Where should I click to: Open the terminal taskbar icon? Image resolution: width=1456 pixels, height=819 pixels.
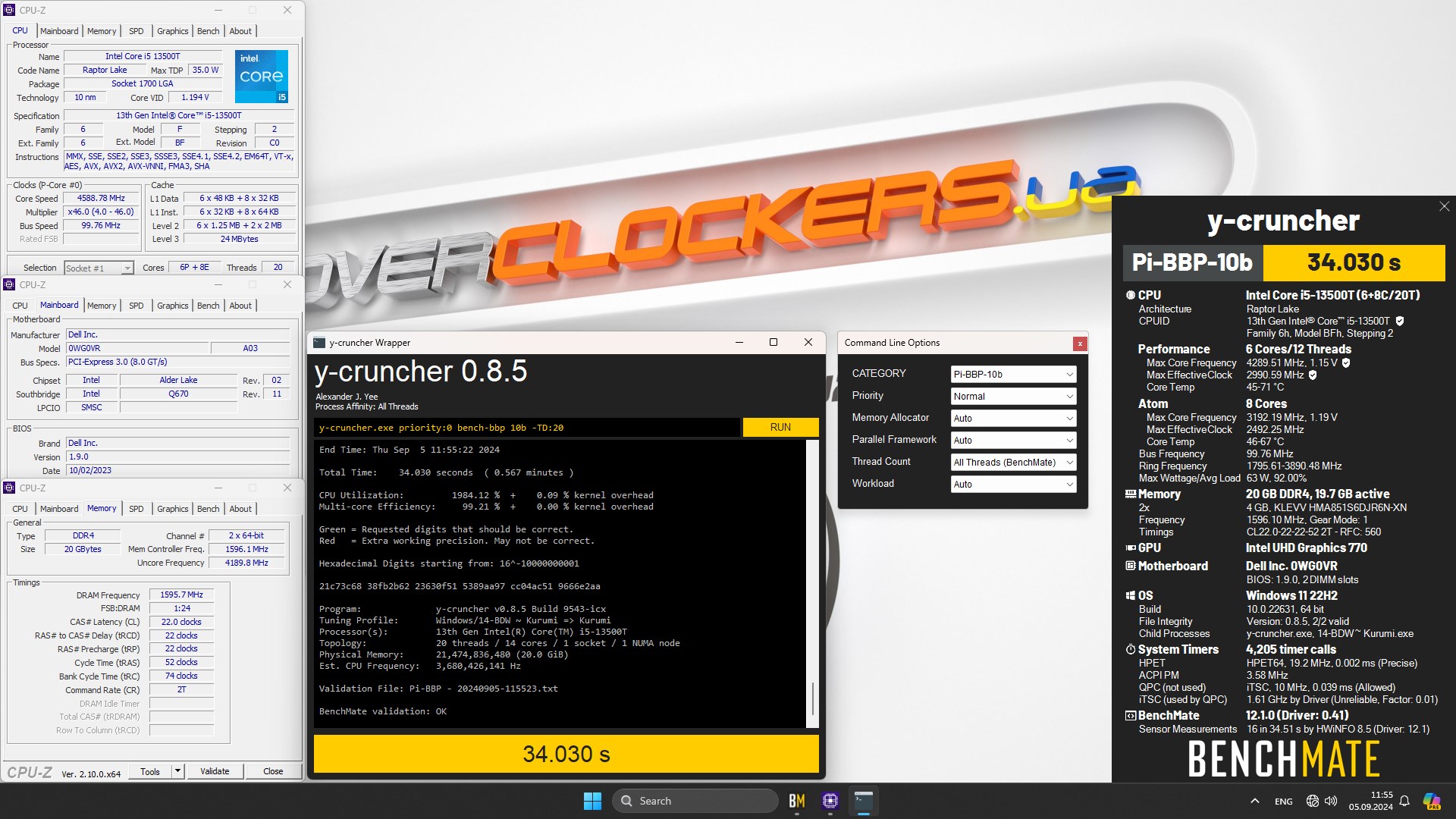point(864,801)
